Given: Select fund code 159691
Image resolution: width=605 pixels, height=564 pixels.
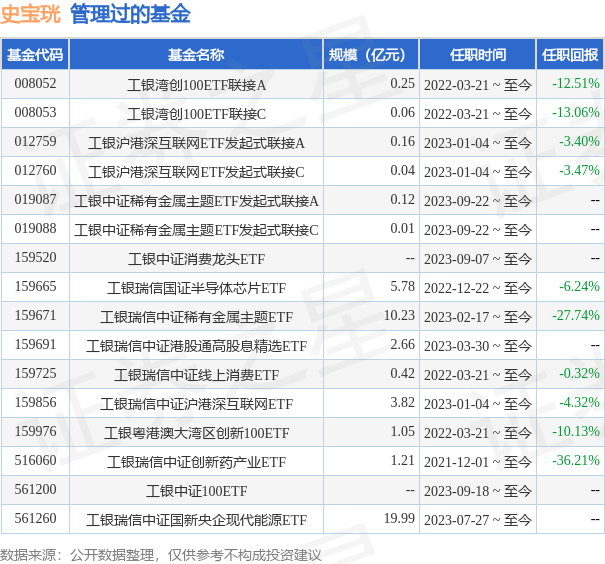Looking at the screenshot, I should pyautogui.click(x=35, y=344).
